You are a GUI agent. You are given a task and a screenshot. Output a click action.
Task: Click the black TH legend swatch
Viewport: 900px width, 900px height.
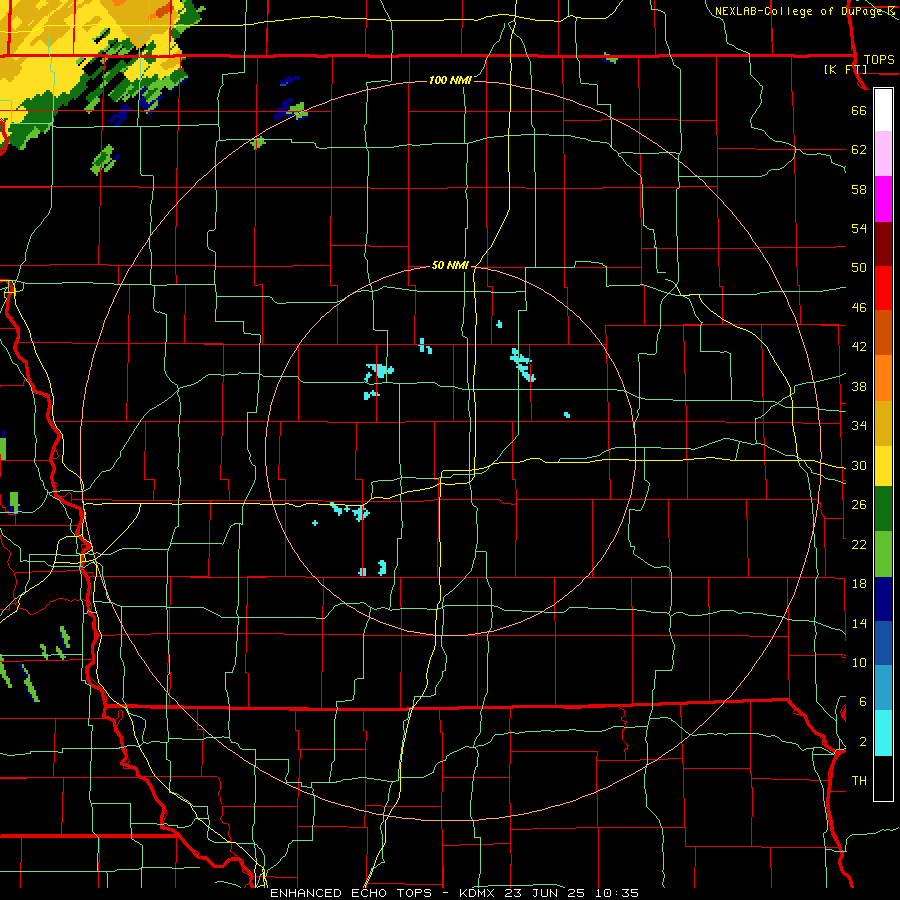(883, 778)
